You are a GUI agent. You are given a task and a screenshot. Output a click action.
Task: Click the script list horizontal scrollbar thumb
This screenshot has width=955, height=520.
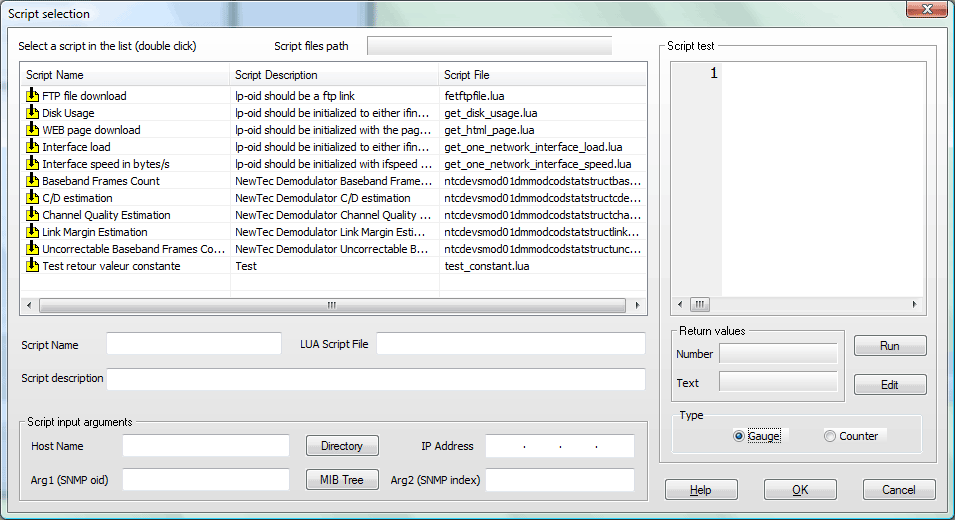pos(332,305)
